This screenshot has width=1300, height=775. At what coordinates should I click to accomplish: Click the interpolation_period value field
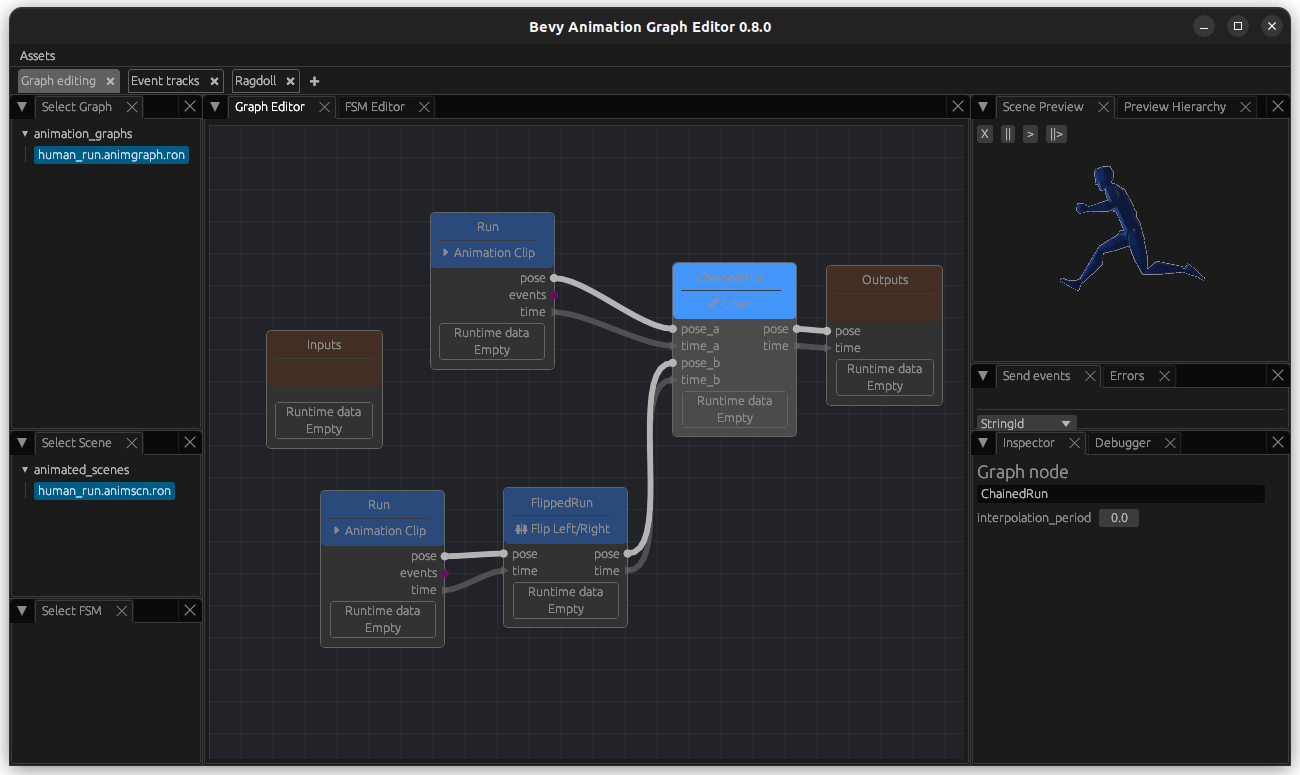tap(1118, 517)
